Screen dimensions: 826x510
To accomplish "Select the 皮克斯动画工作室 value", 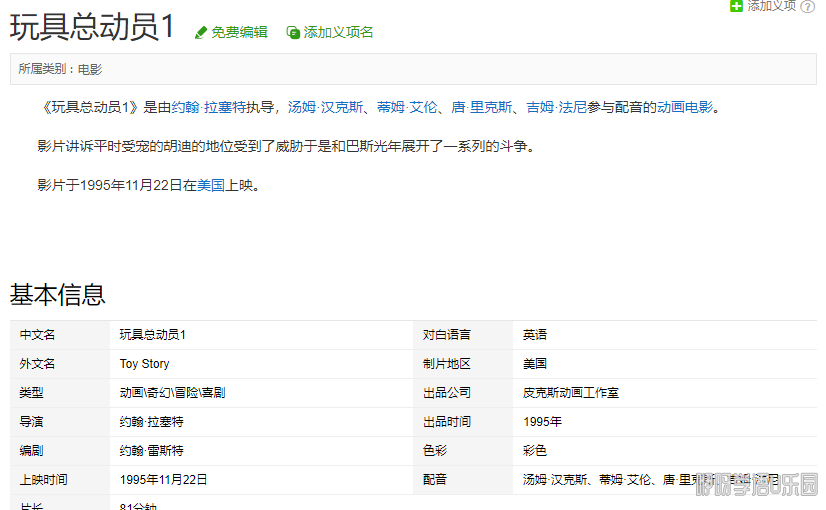I will pyautogui.click(x=571, y=393).
